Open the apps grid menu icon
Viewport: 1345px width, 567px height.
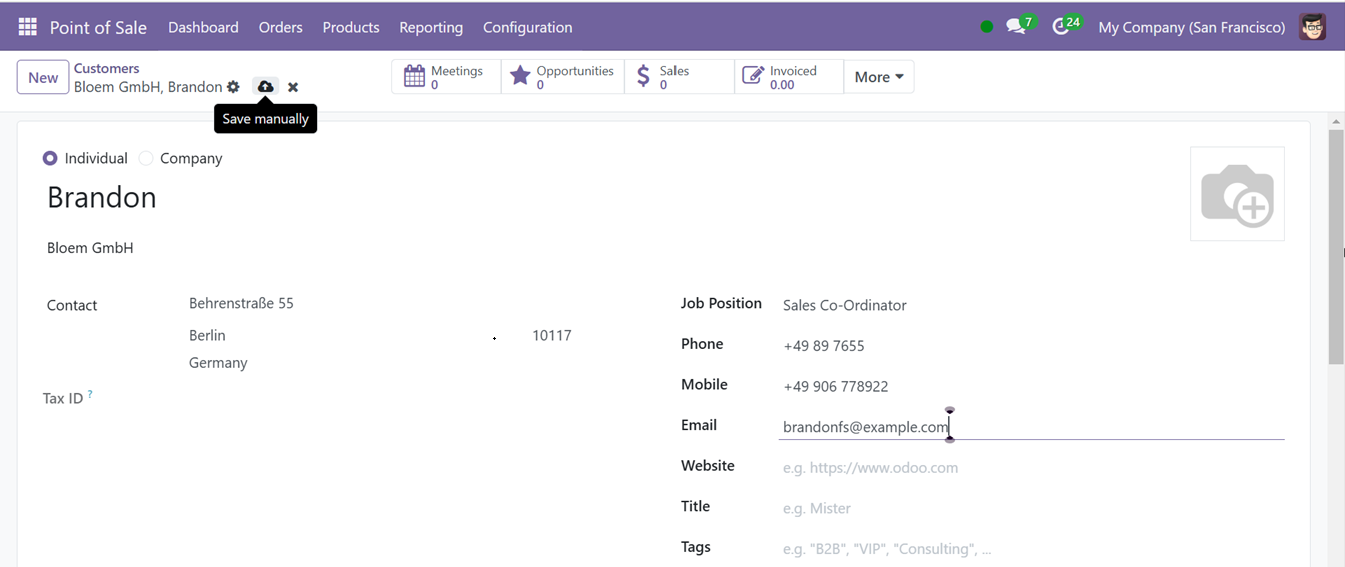click(x=27, y=27)
